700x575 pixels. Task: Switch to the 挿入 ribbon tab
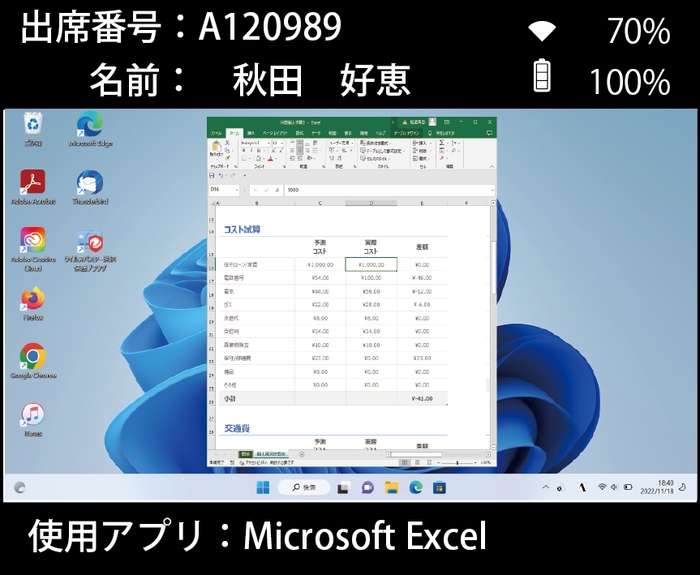click(x=251, y=133)
